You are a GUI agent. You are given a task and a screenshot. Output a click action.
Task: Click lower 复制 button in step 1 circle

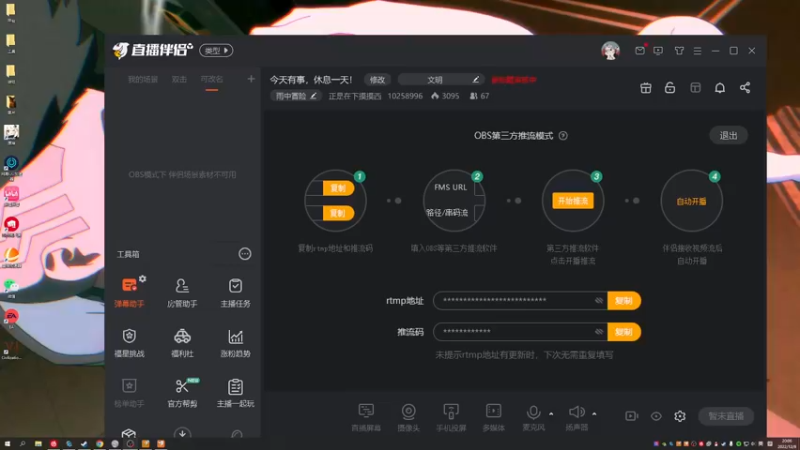click(x=338, y=213)
